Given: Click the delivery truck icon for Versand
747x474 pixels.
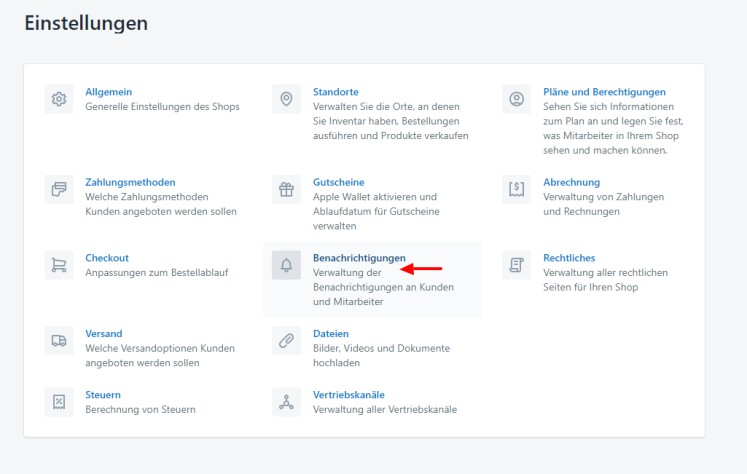Looking at the screenshot, I should pyautogui.click(x=59, y=340).
